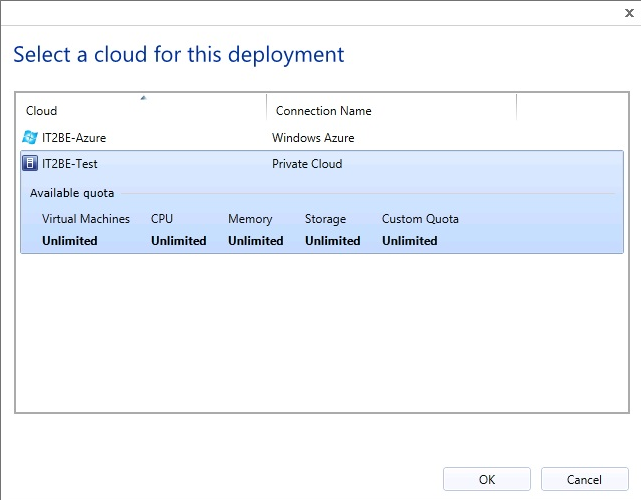Sort by the Connection Name column header

323,111
